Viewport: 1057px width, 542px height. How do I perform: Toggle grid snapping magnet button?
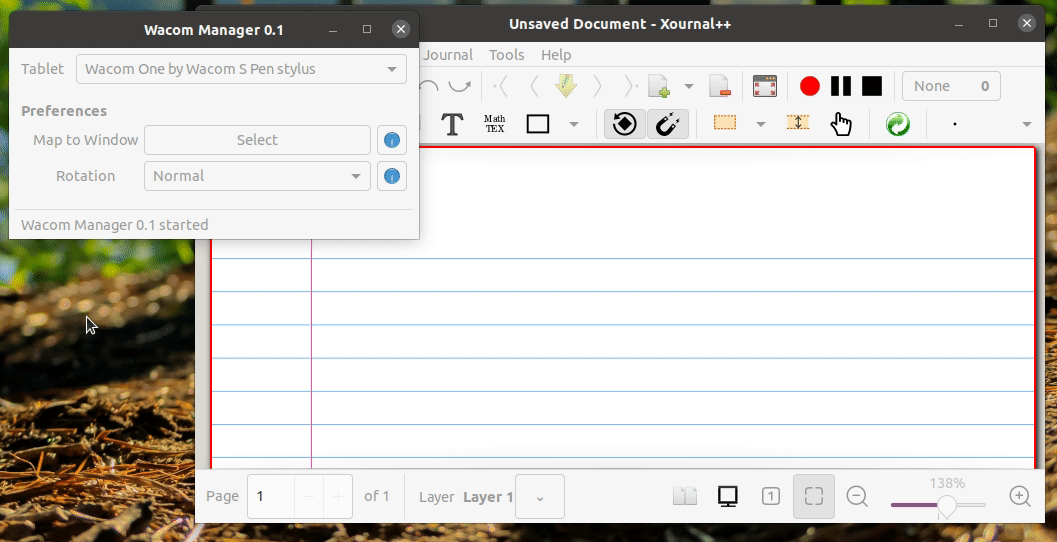coord(667,124)
